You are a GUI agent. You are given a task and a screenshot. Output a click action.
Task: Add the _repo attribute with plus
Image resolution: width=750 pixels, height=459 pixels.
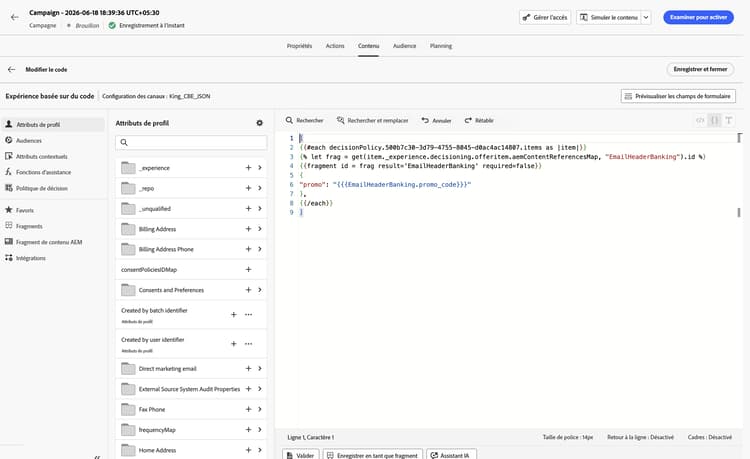click(248, 188)
